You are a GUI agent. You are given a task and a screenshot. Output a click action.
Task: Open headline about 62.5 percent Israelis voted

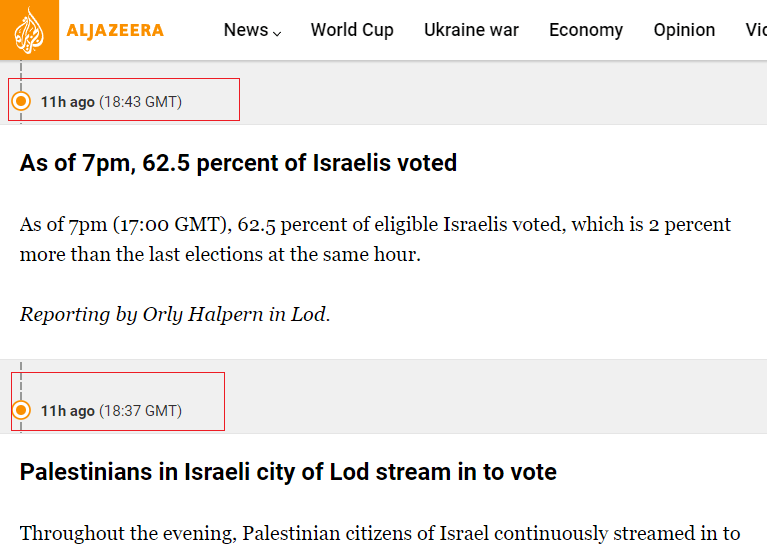click(x=238, y=163)
